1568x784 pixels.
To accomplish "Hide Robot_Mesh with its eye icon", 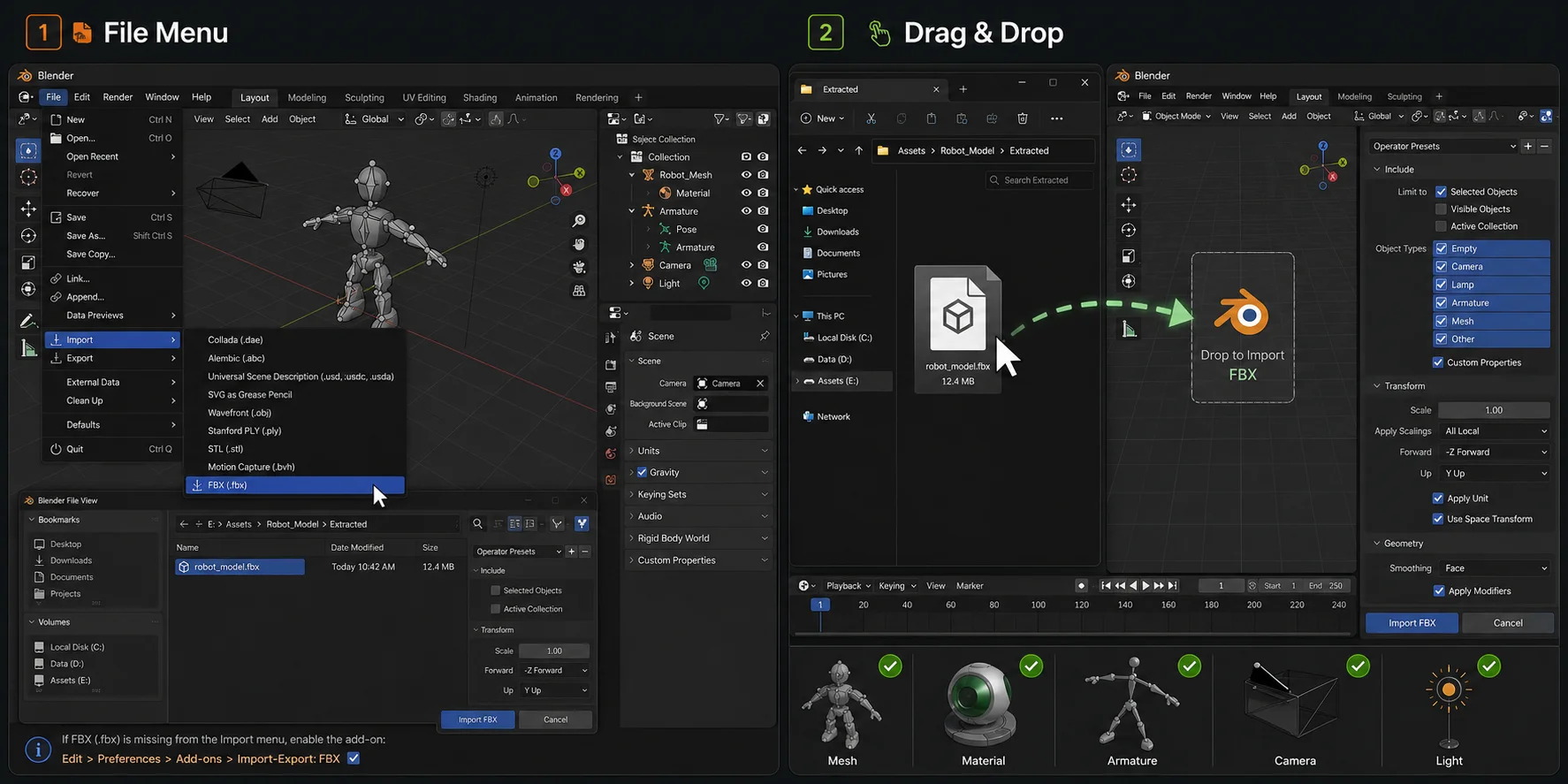I will [746, 175].
